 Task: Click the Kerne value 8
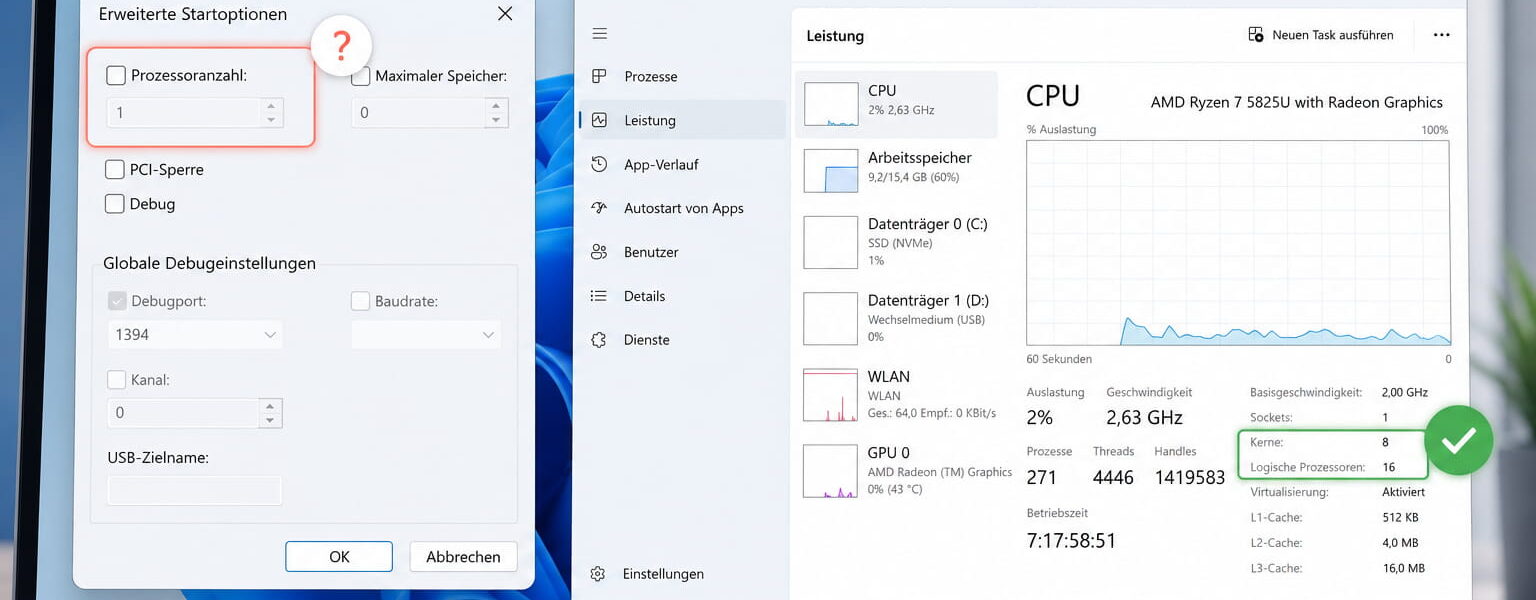1385,442
